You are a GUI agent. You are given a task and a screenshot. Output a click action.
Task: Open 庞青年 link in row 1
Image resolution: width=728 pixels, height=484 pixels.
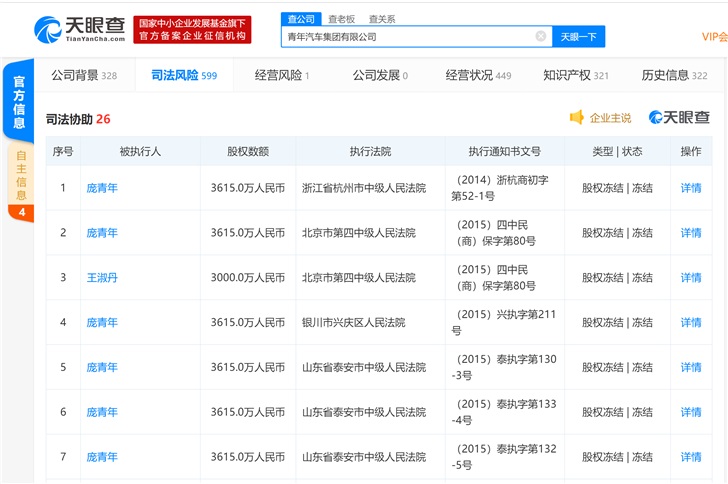[102, 187]
